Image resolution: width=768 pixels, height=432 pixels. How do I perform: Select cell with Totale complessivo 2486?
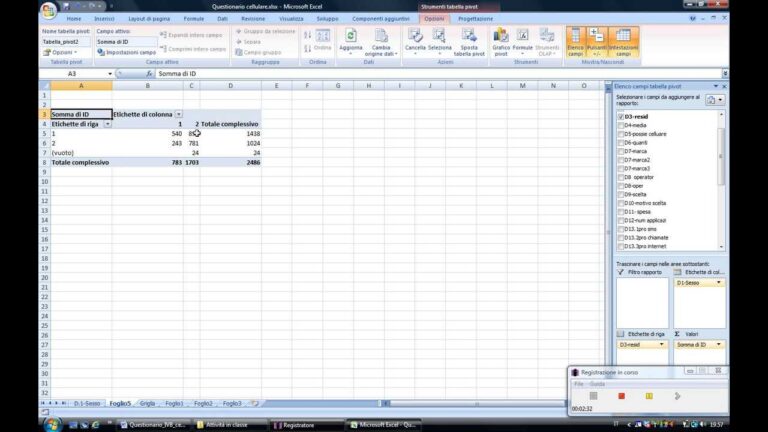point(230,162)
